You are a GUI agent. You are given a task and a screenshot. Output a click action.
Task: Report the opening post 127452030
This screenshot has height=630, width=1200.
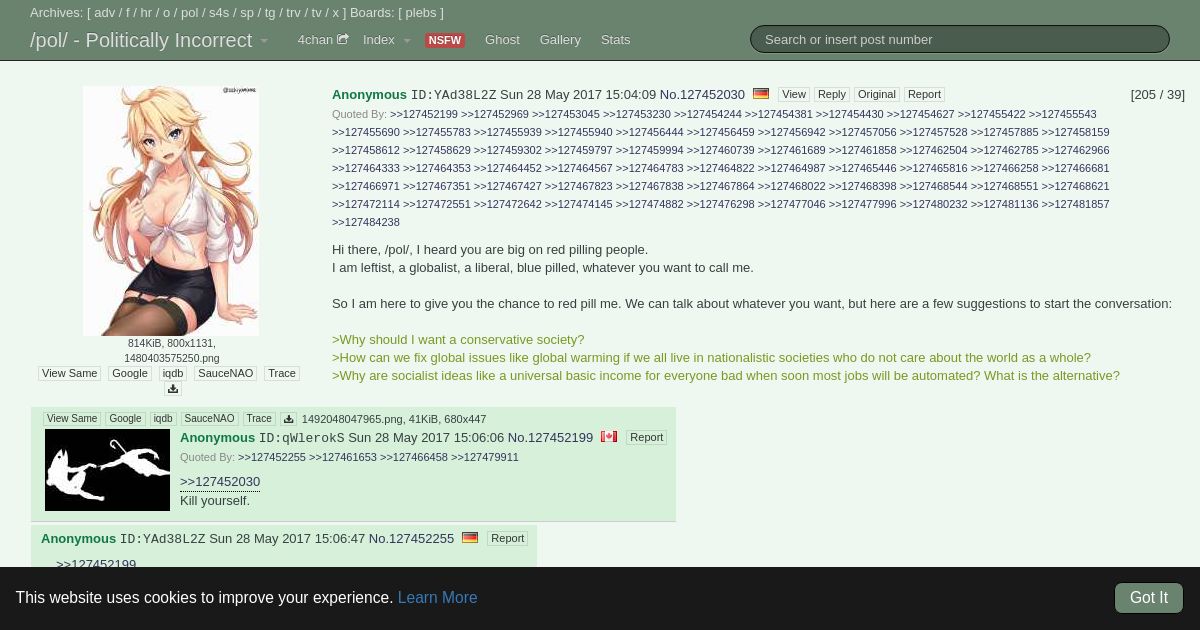(x=924, y=94)
